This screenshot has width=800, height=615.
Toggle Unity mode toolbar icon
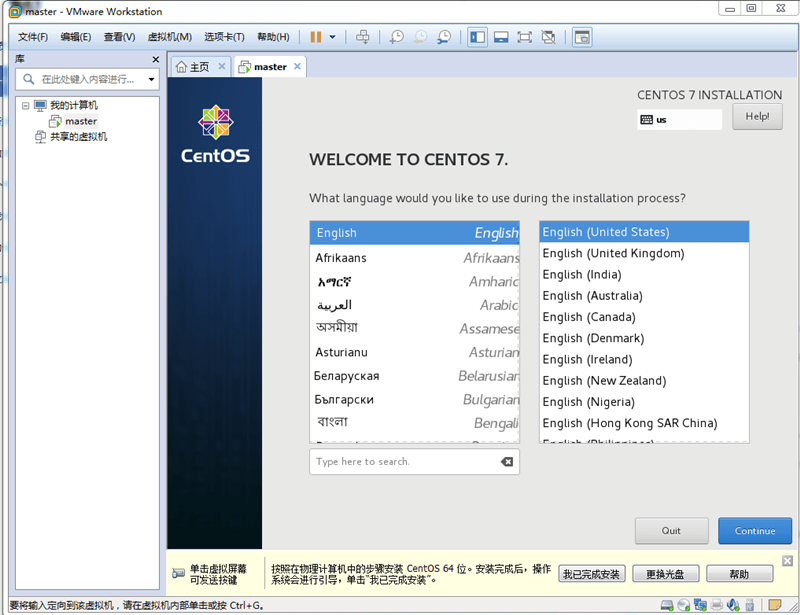point(548,37)
